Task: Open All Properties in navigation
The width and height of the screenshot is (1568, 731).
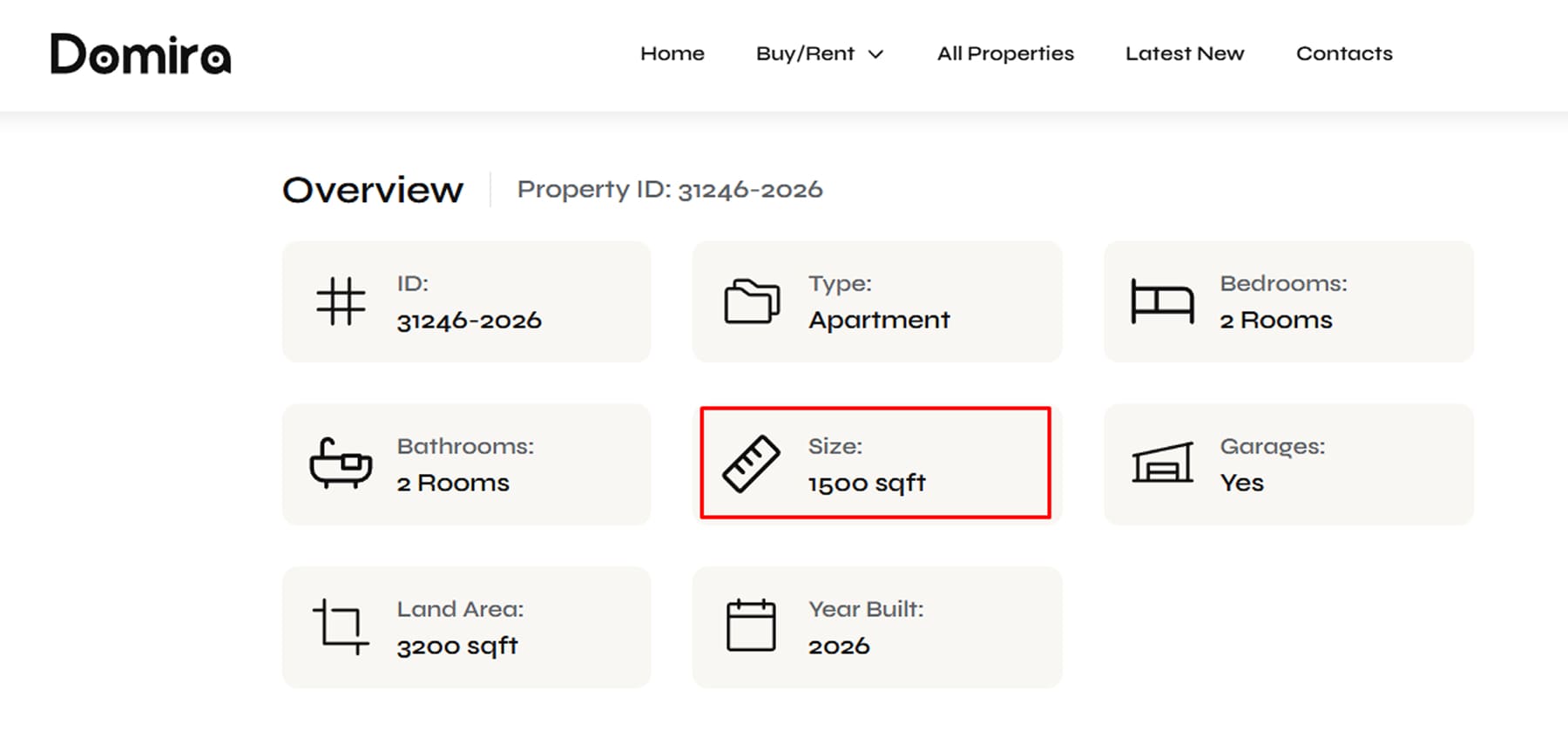Action: pyautogui.click(x=1005, y=54)
